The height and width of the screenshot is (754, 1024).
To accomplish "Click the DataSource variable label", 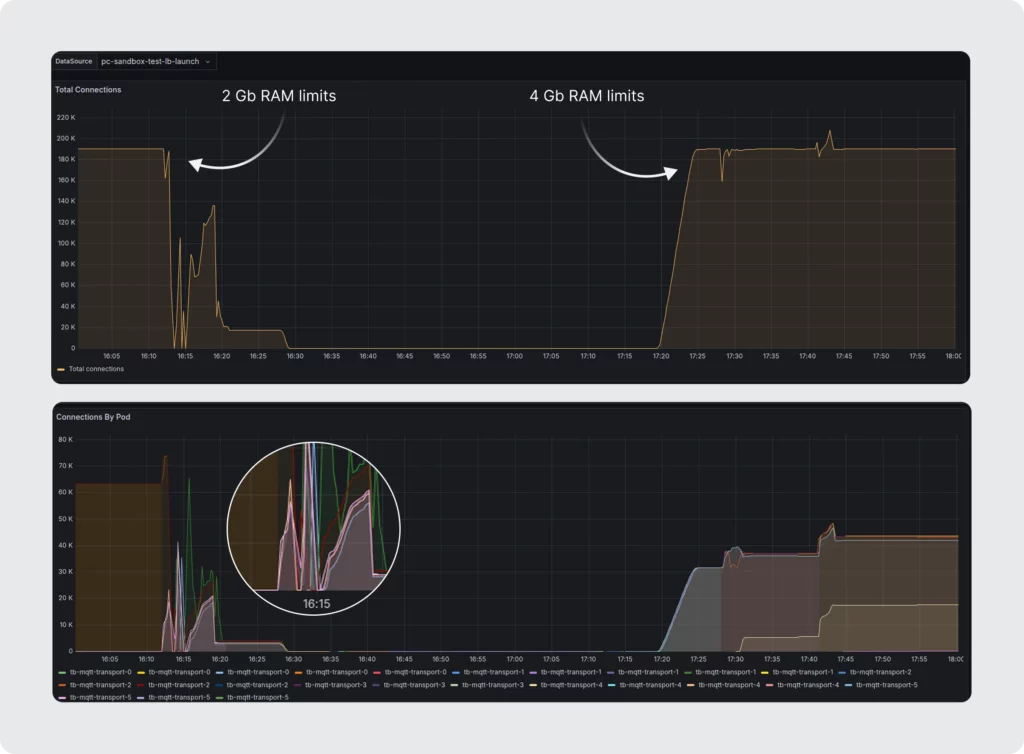I will click(x=74, y=61).
